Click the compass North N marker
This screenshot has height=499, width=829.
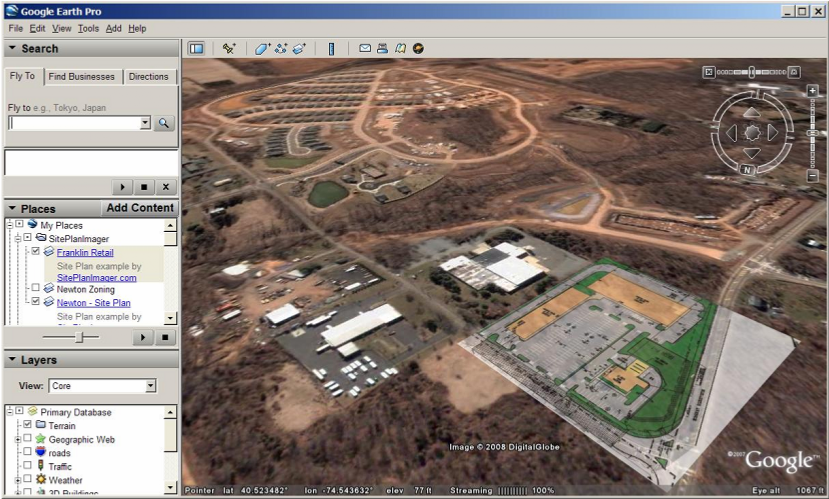747,170
